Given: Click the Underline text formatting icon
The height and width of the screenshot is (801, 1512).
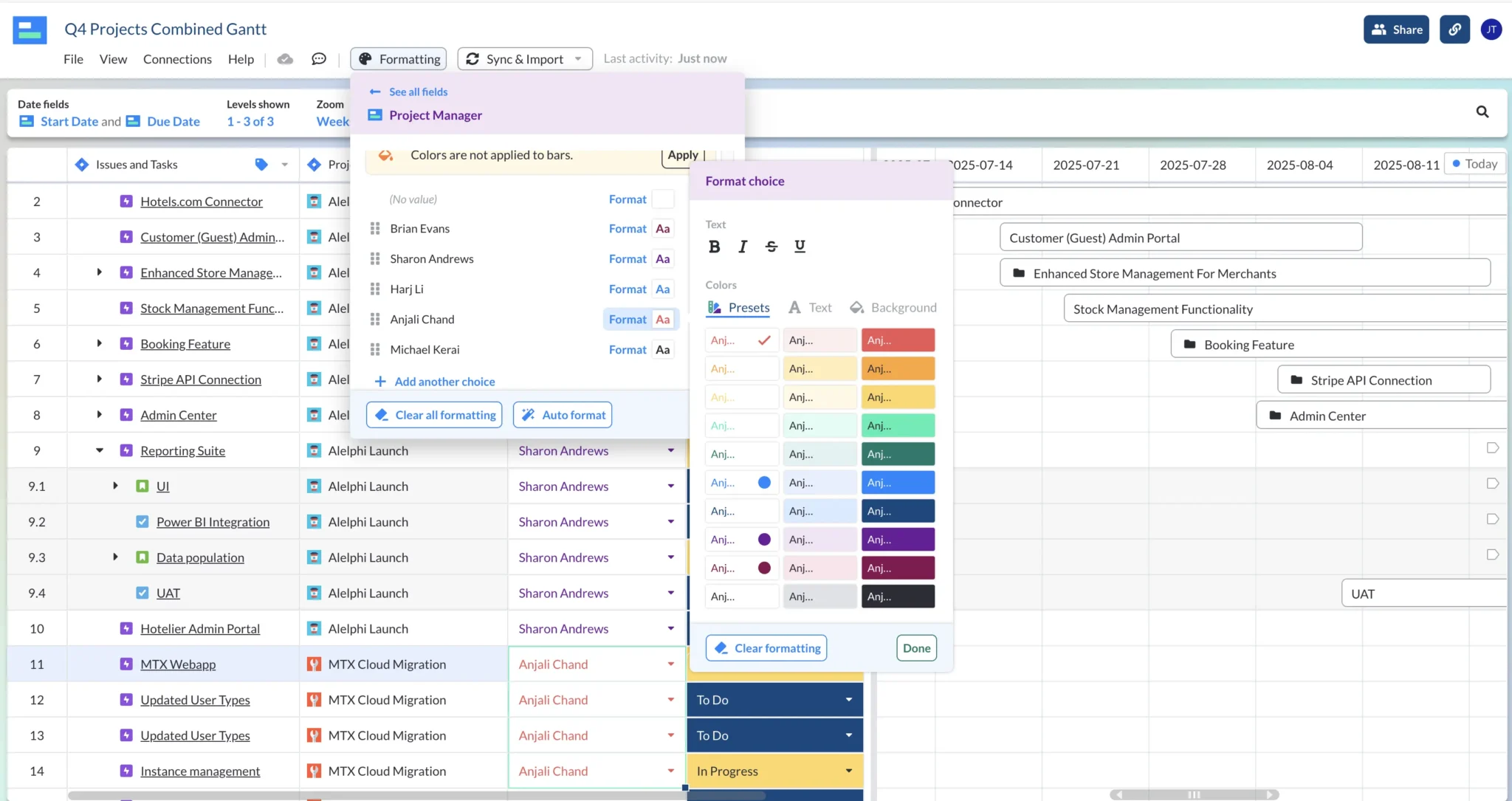Looking at the screenshot, I should (799, 246).
